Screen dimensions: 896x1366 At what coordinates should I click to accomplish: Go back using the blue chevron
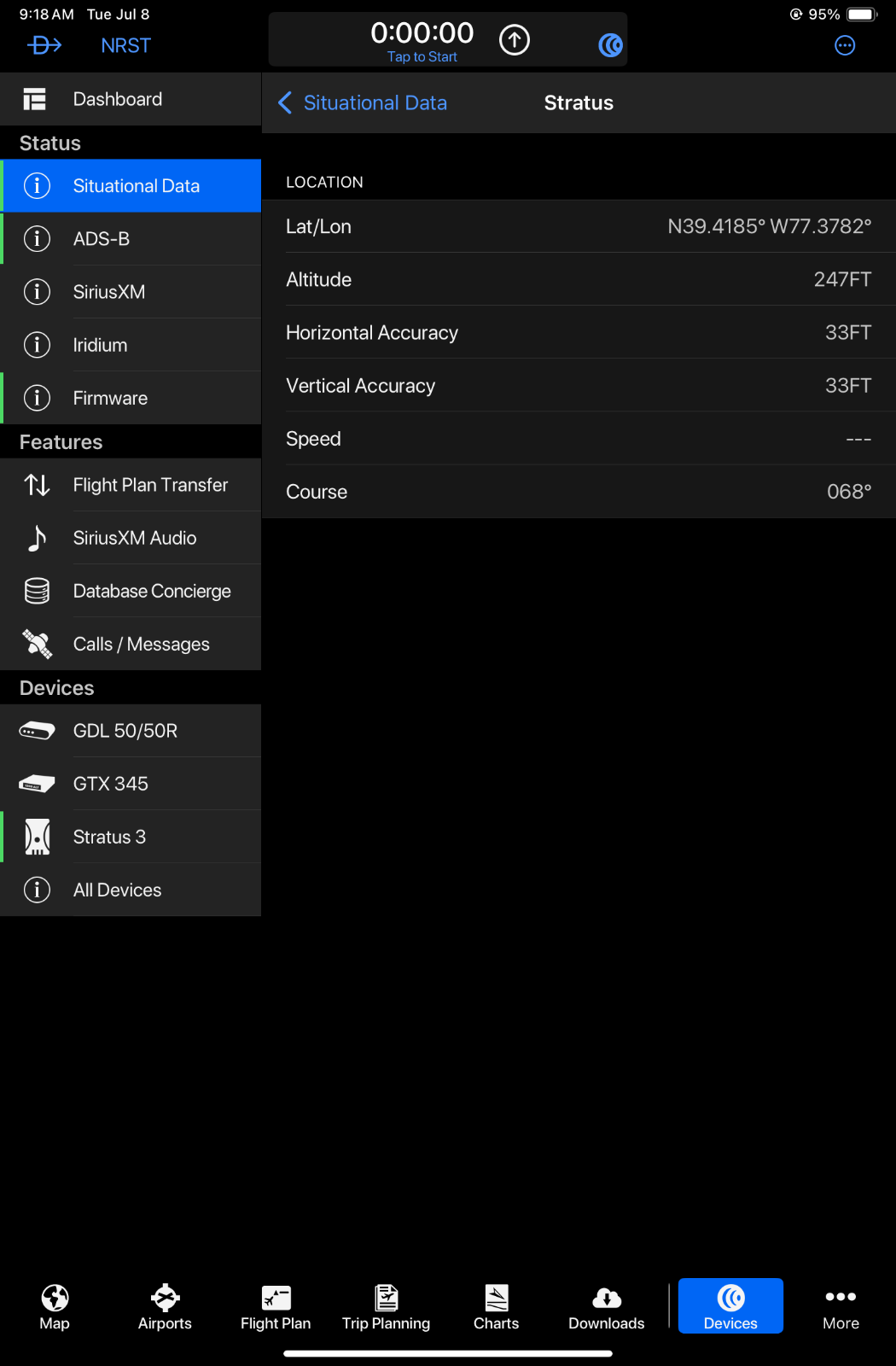pyautogui.click(x=285, y=102)
